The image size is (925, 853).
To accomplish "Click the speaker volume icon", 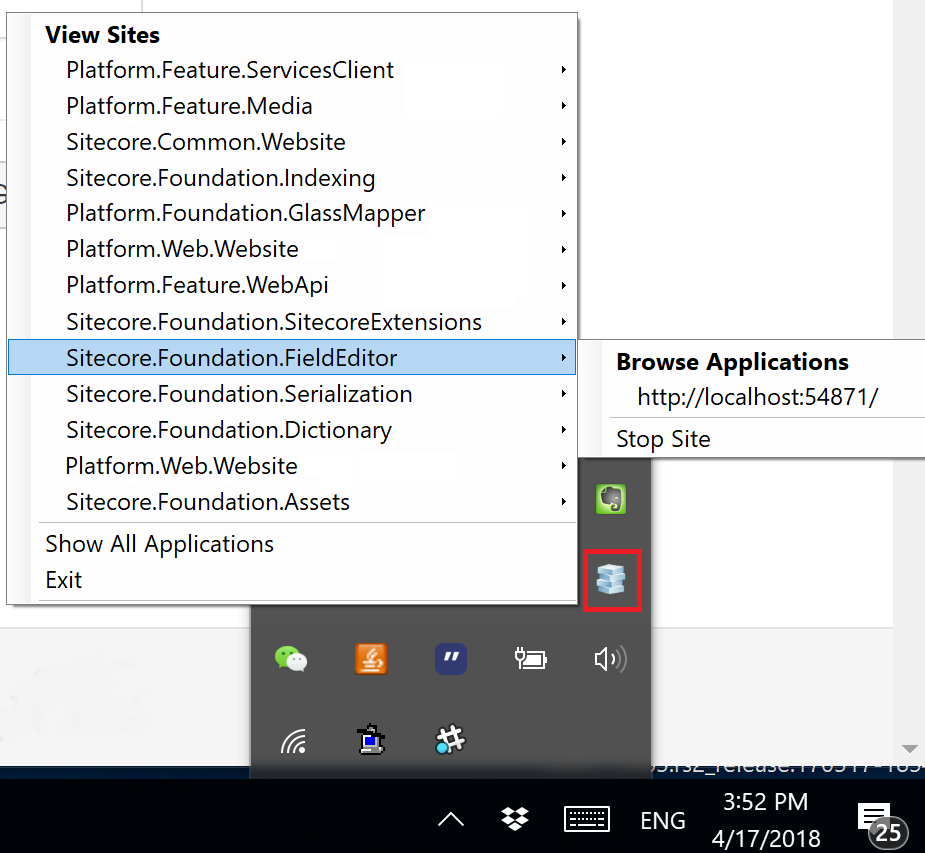I will point(610,659).
